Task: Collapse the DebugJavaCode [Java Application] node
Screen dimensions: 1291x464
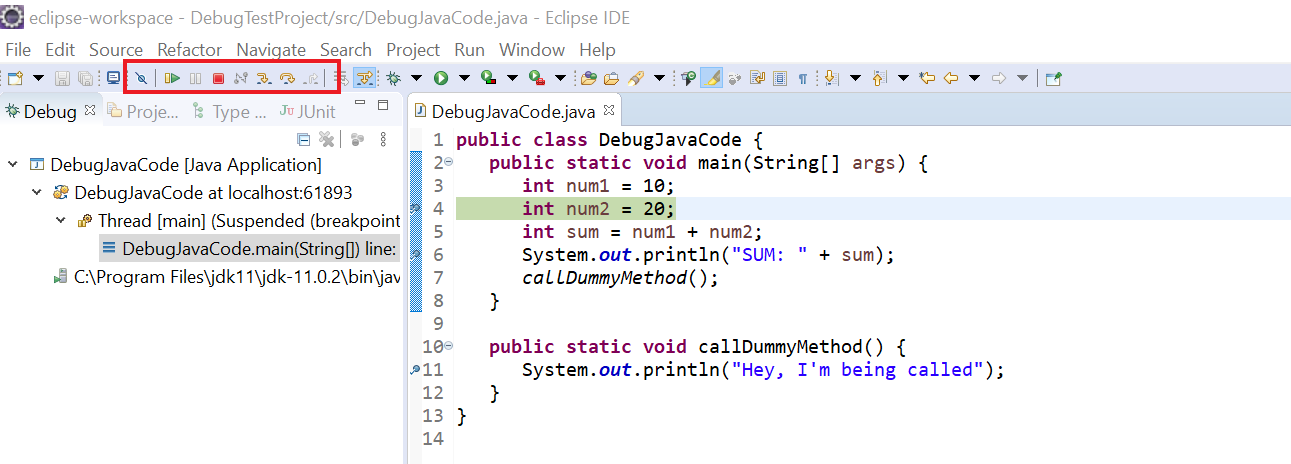Action: [x=12, y=164]
